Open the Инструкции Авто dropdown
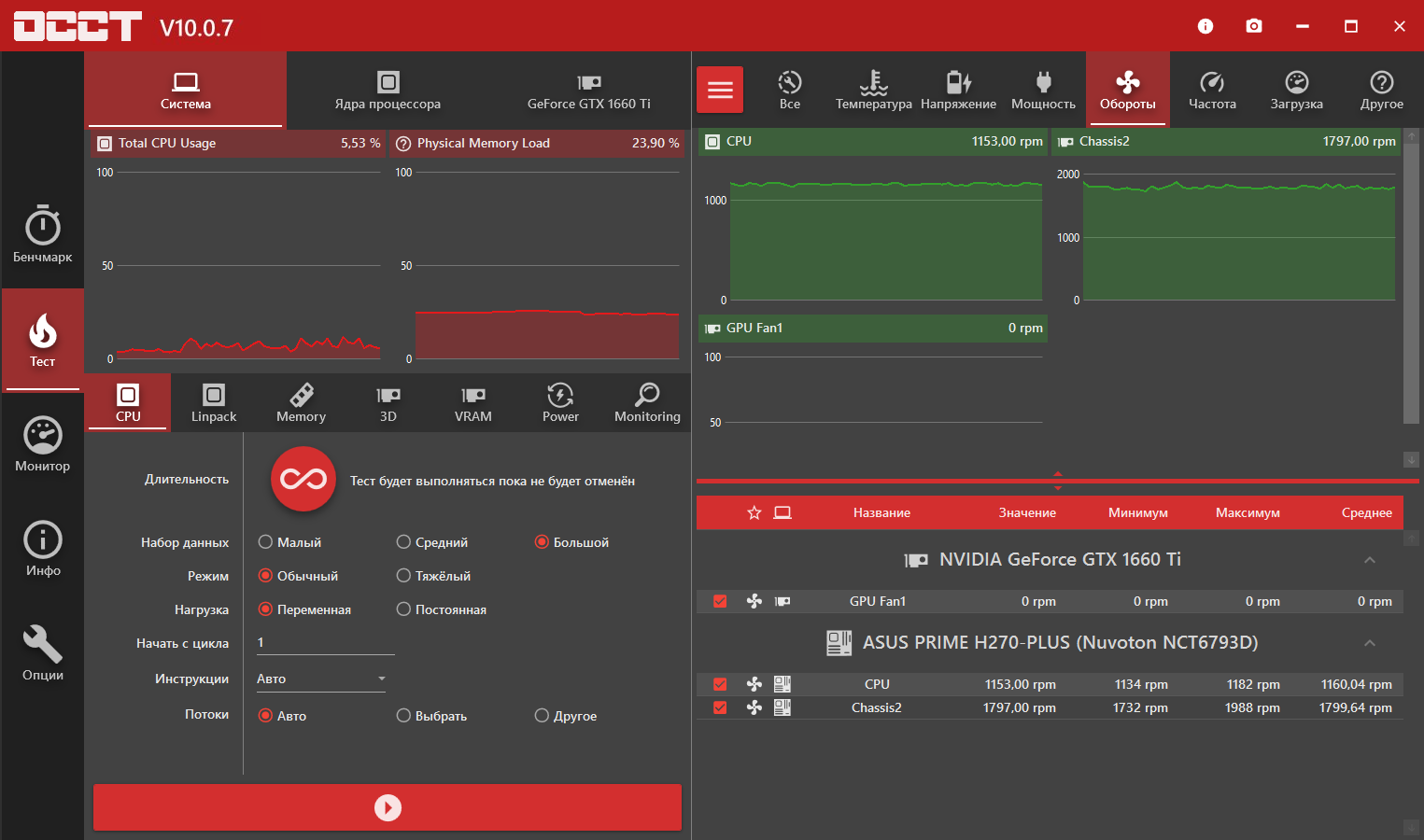Viewport: 1424px width, 840px height. coord(320,679)
